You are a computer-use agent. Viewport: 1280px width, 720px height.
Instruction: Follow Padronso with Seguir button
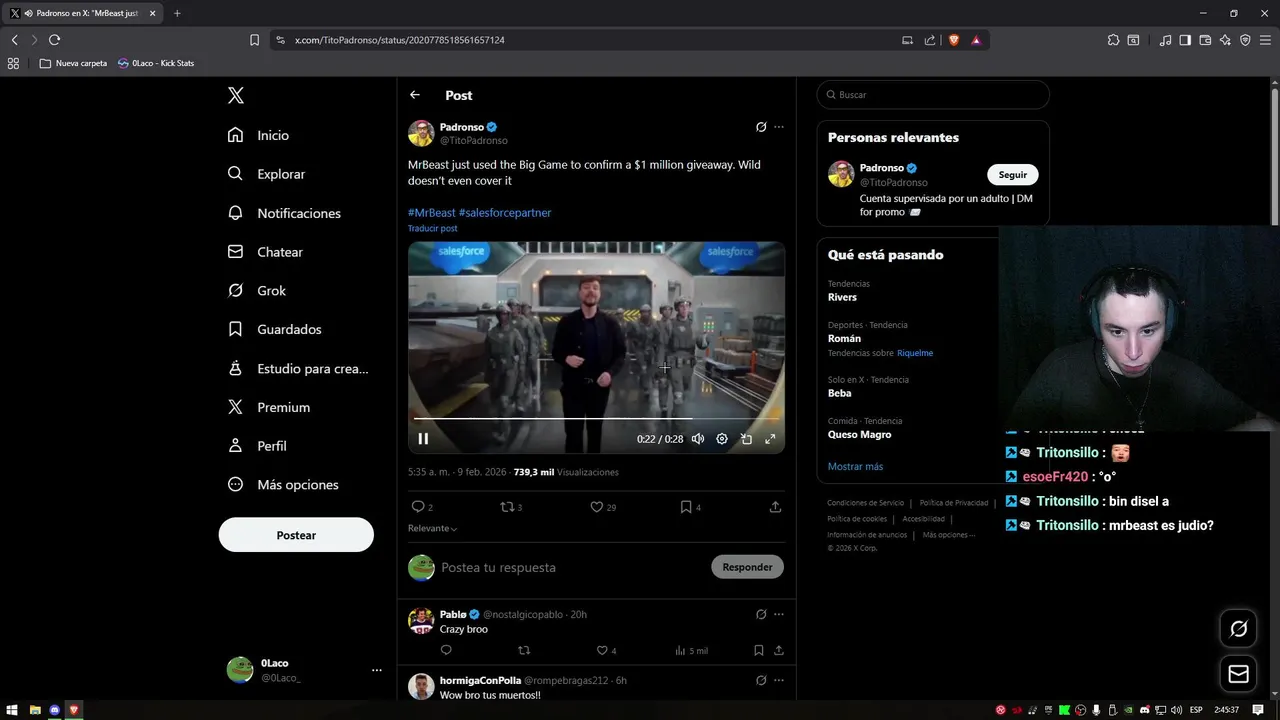tap(1013, 174)
